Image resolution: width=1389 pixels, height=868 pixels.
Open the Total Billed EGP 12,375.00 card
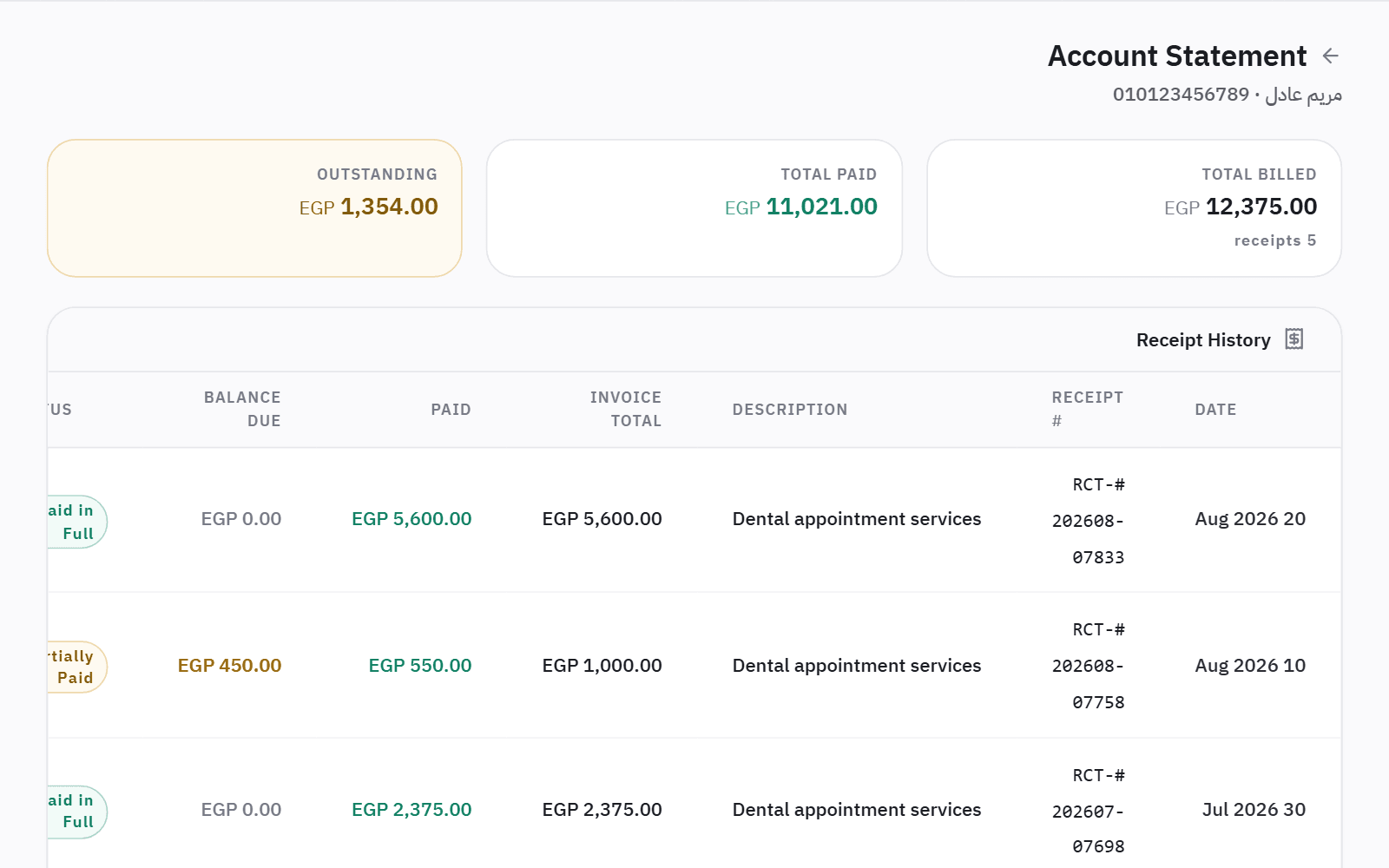1134,208
